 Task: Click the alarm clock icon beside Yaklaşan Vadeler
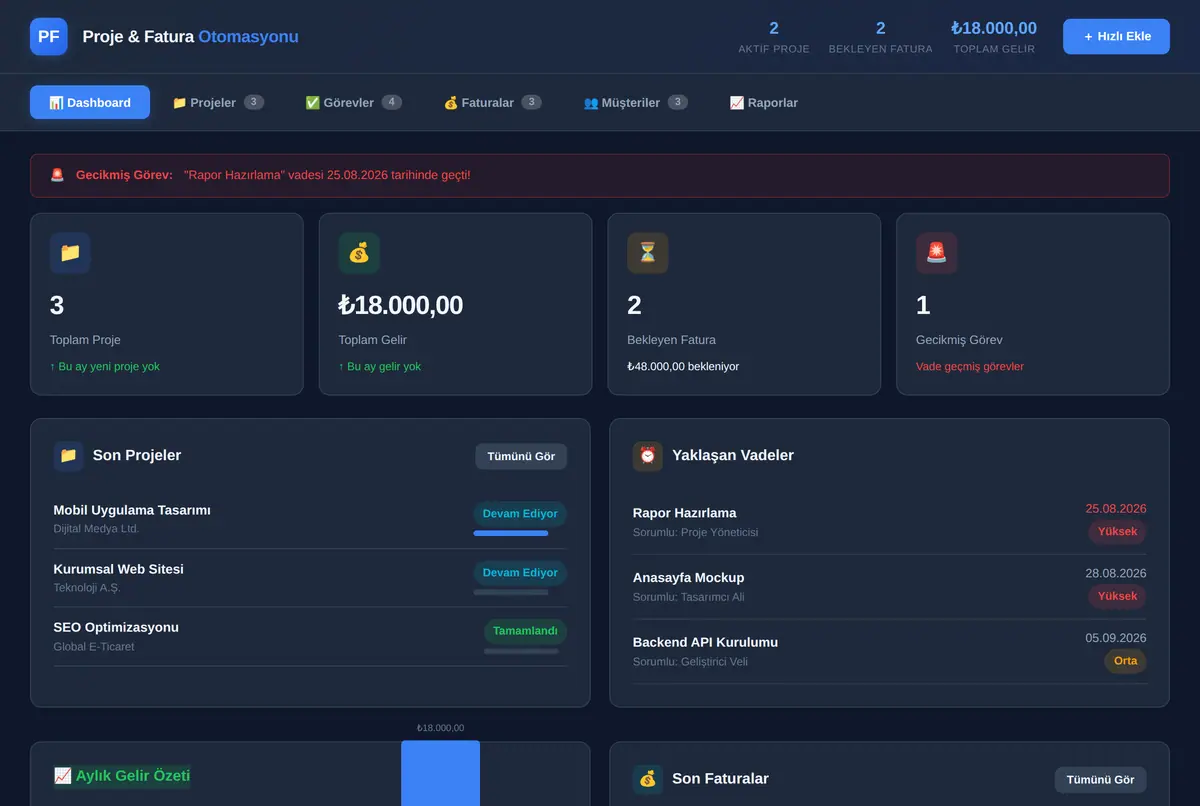[x=648, y=456]
